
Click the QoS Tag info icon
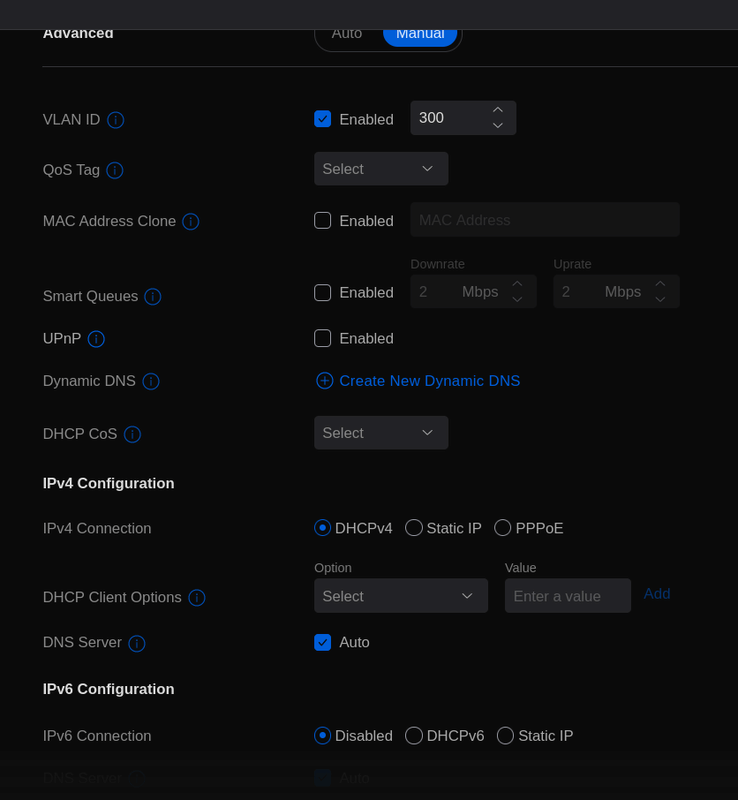click(x=114, y=170)
